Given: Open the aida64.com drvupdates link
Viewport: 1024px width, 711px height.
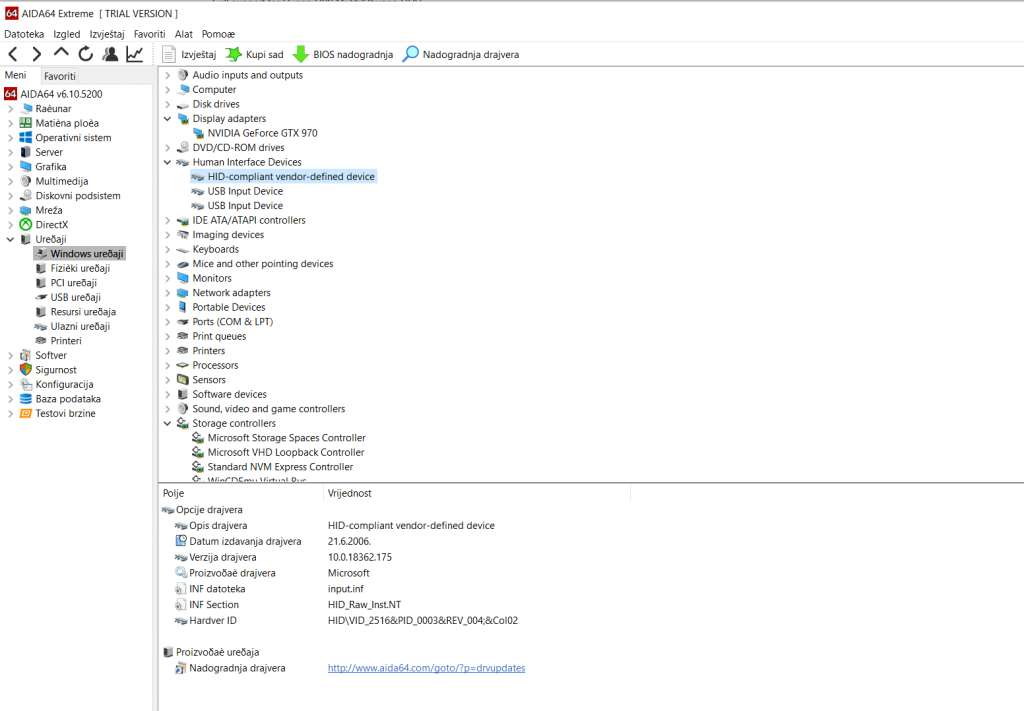Looking at the screenshot, I should (x=426, y=668).
